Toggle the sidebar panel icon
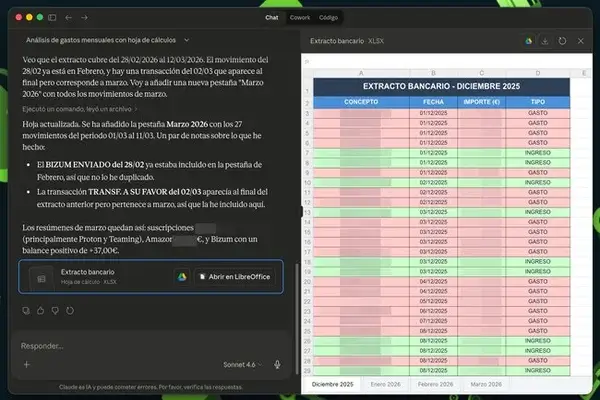The width and height of the screenshot is (600, 400). pos(52,18)
